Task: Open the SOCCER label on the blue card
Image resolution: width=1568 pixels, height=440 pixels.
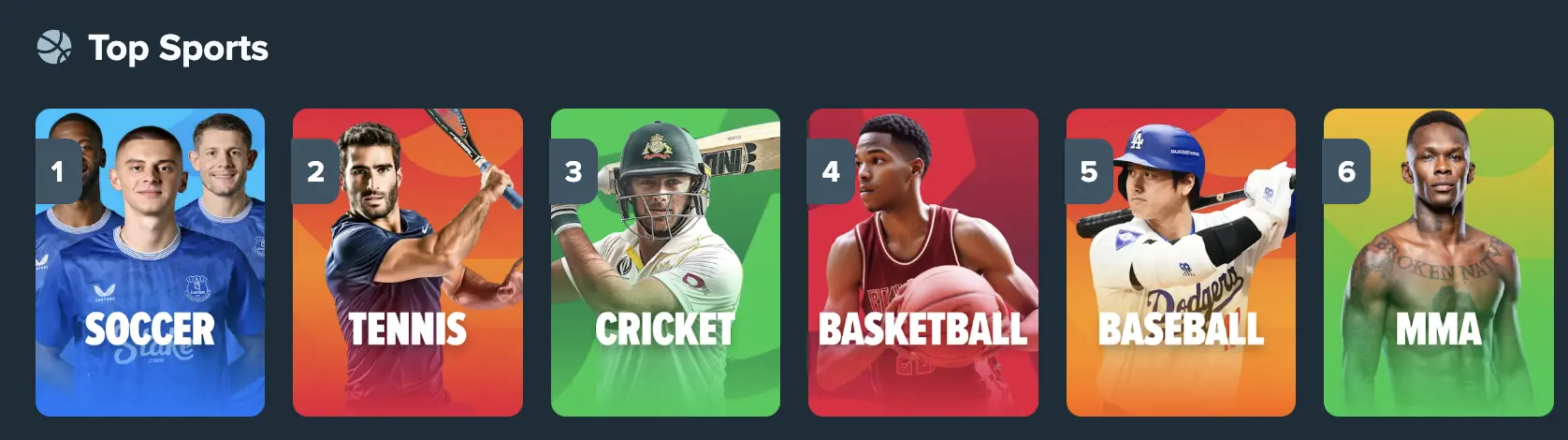Action: coord(150,329)
